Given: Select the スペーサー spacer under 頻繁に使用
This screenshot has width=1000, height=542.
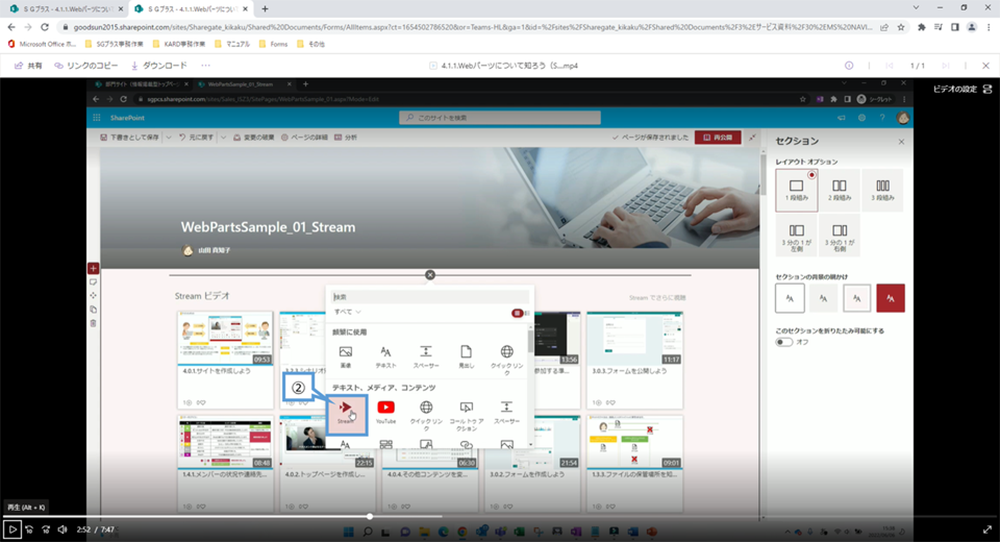Looking at the screenshot, I should coord(426,356).
